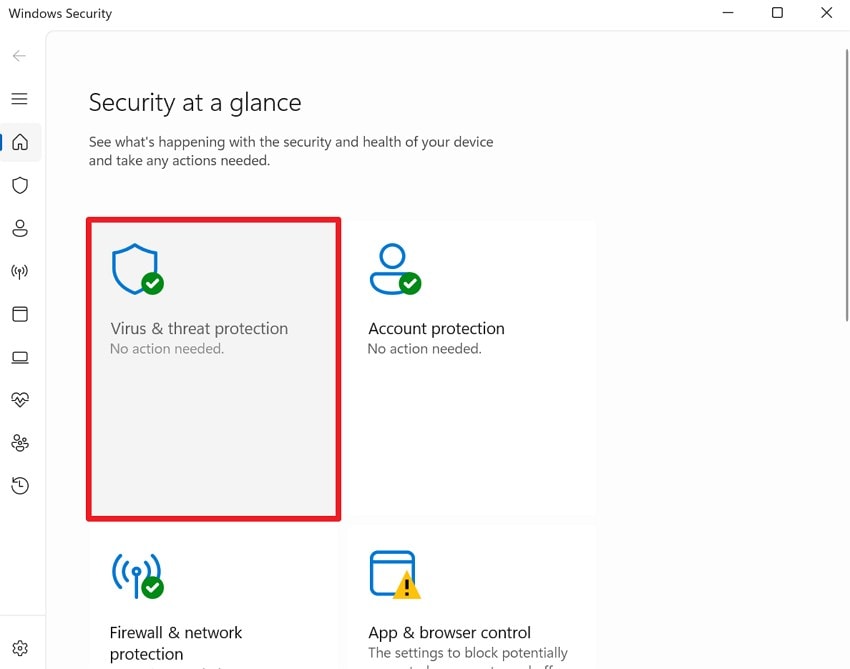850x669 pixels.
Task: Click the back arrow button
Action: [20, 56]
